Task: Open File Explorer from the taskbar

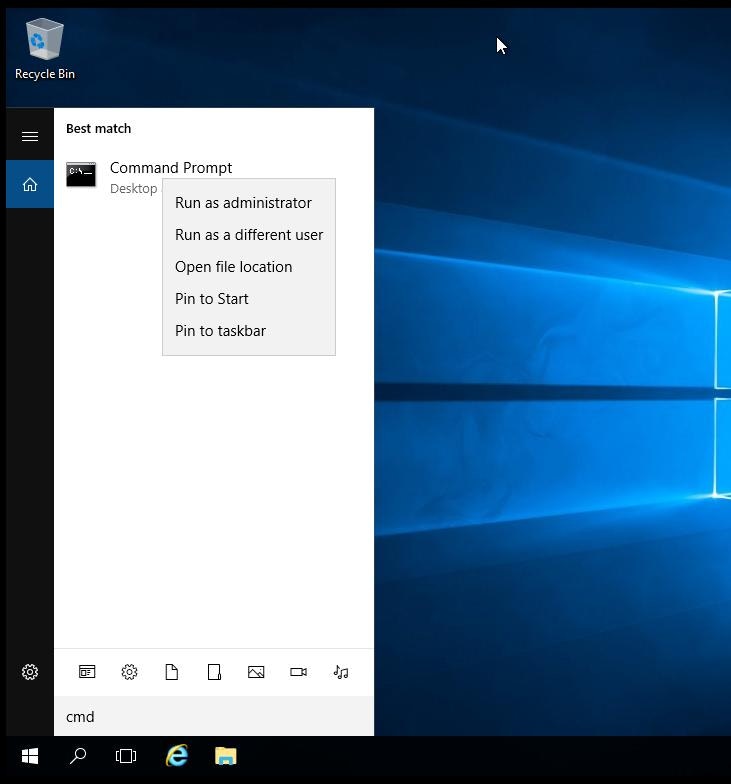Action: 226,756
